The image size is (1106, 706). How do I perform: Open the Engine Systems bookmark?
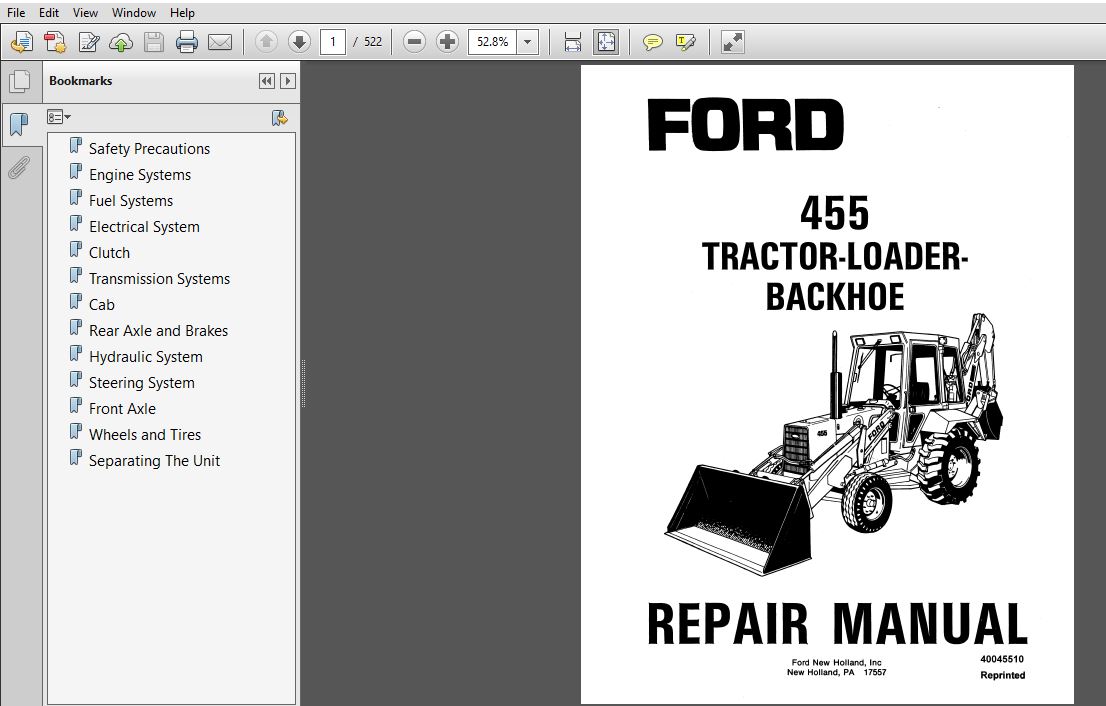pos(140,175)
